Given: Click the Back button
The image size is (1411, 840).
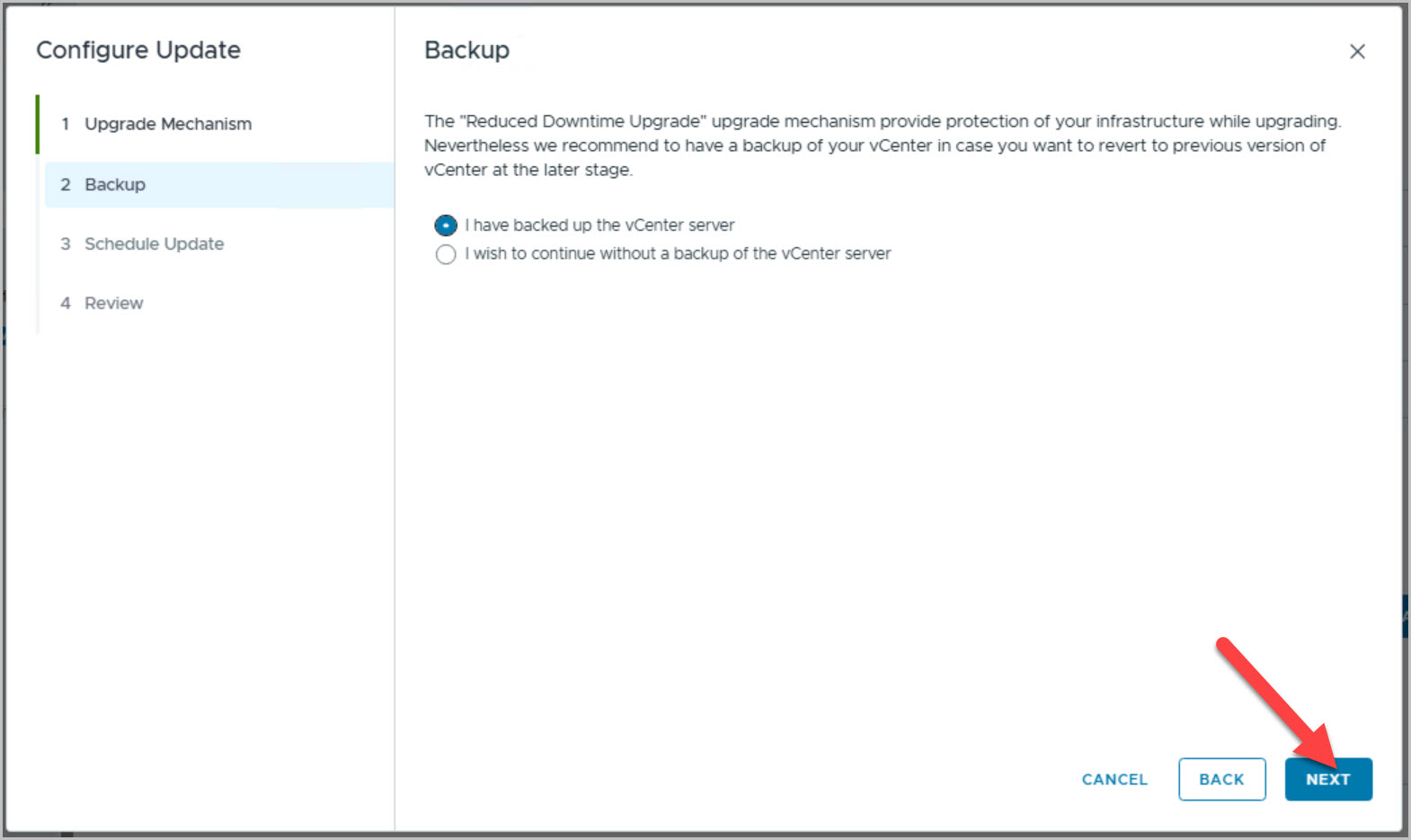Looking at the screenshot, I should (x=1221, y=779).
